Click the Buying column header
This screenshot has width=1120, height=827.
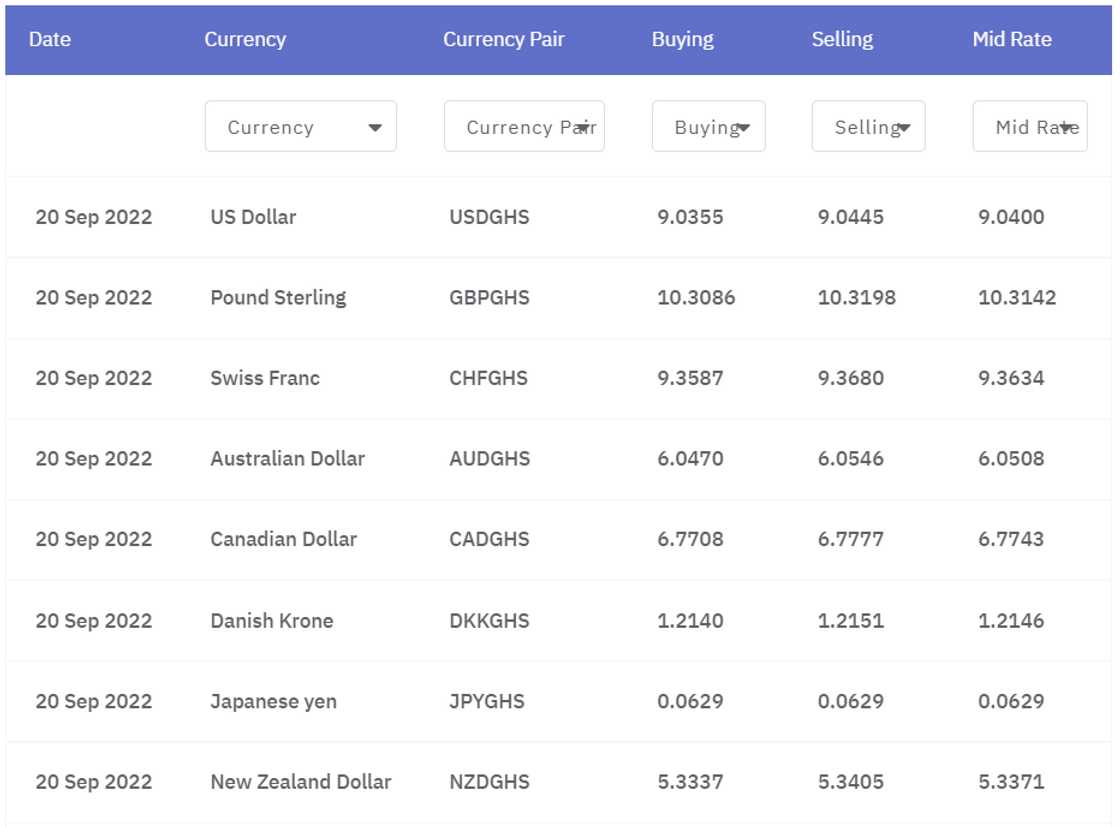point(683,39)
